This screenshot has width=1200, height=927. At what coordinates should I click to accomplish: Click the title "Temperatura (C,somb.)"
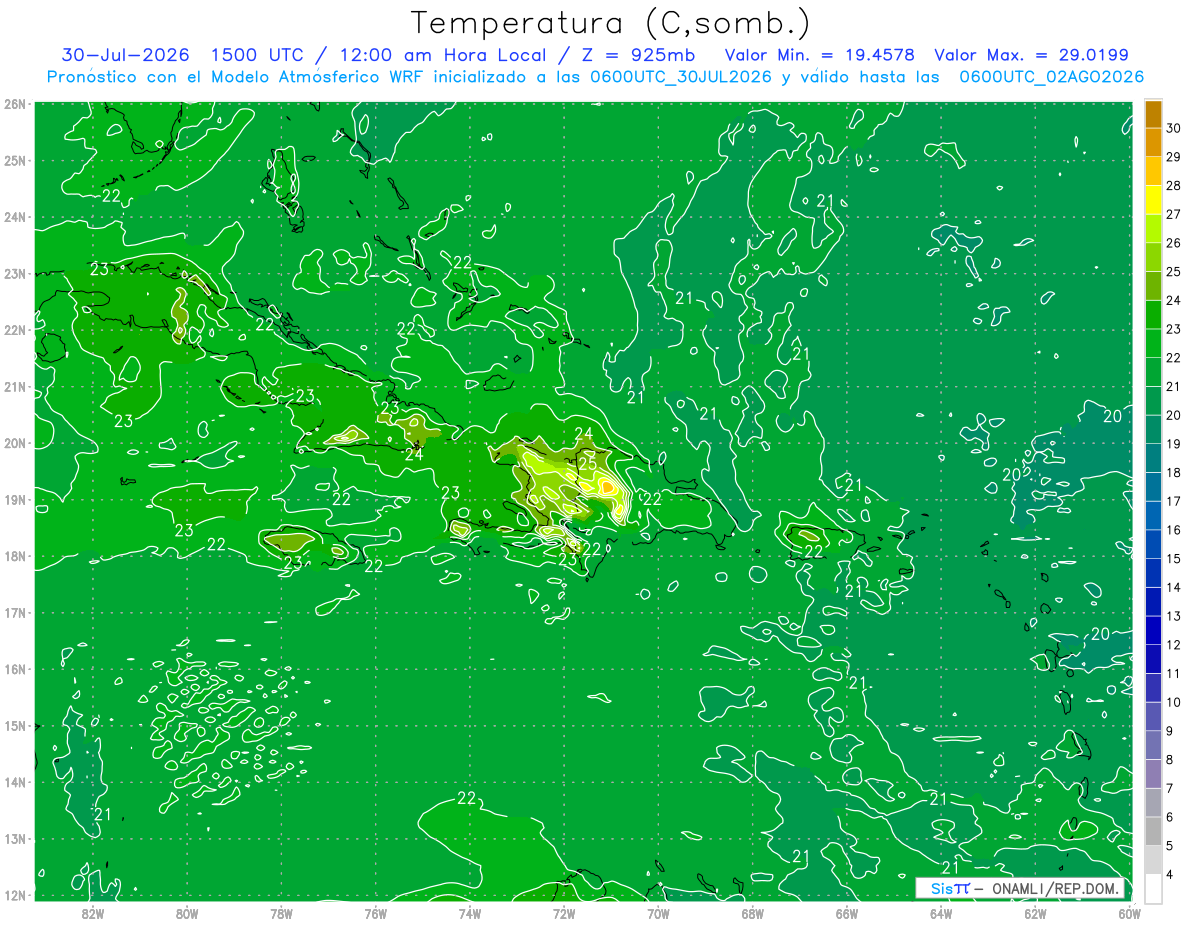[610, 24]
